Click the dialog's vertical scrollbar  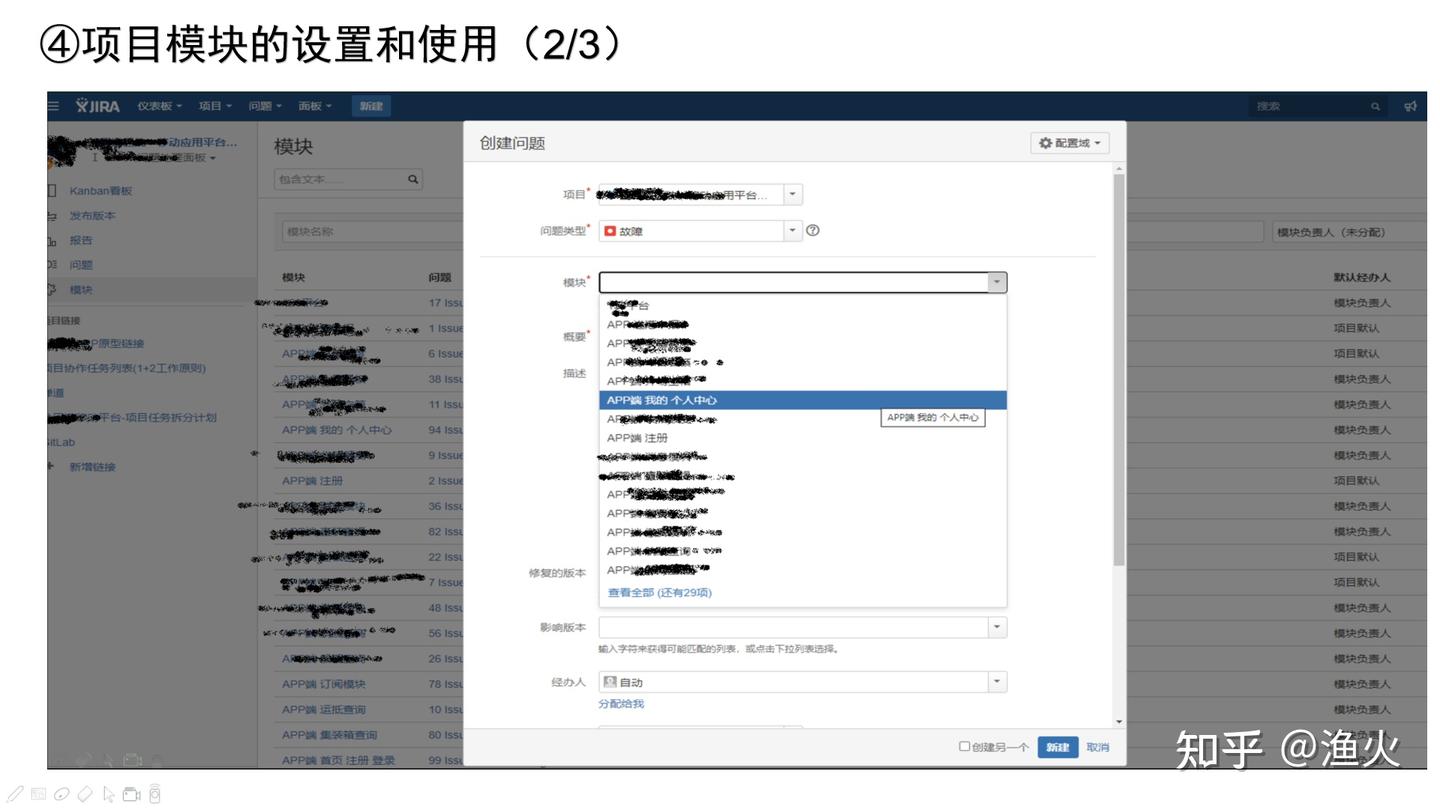click(x=1118, y=370)
